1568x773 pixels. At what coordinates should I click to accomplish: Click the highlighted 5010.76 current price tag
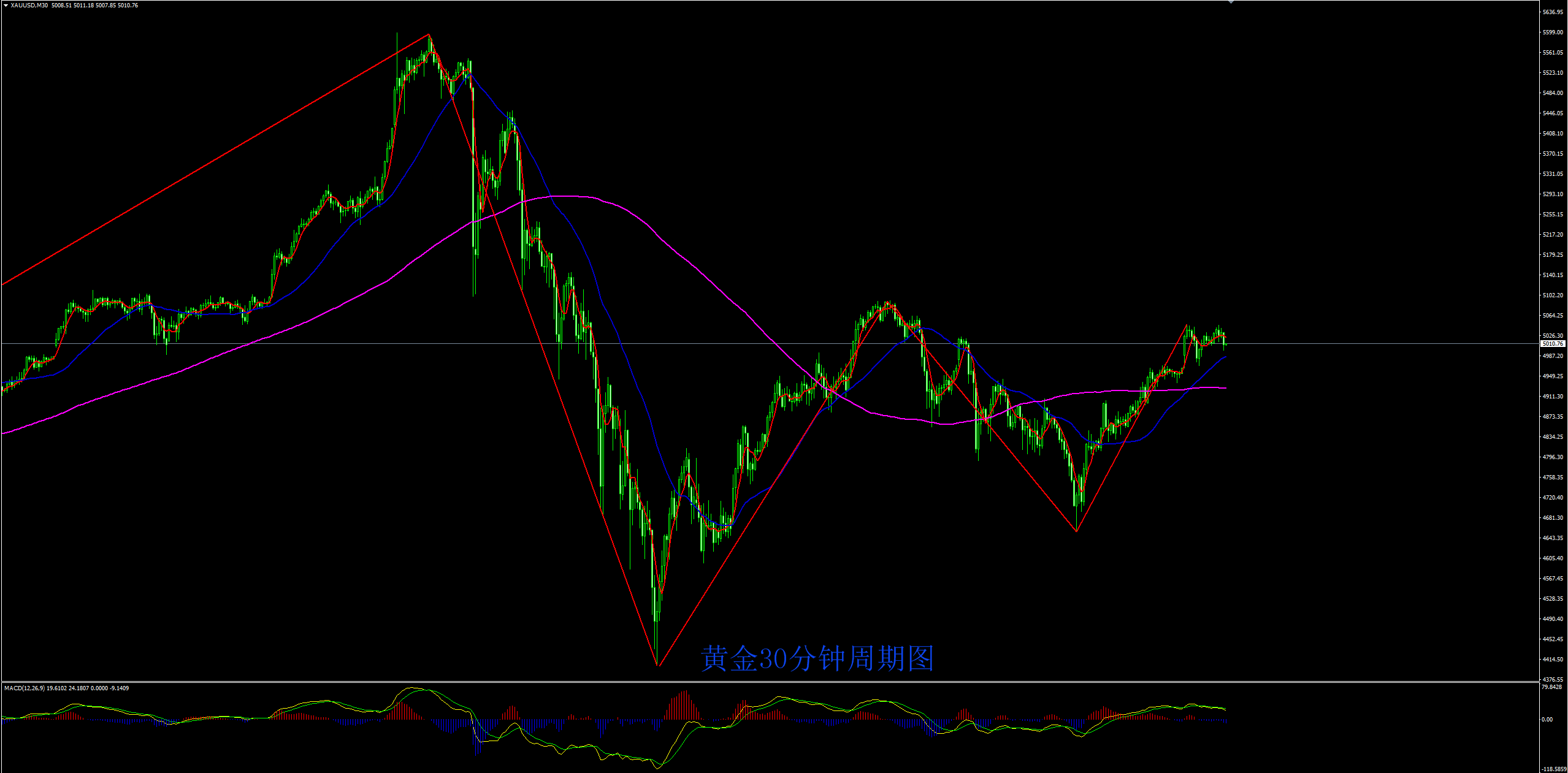1553,344
